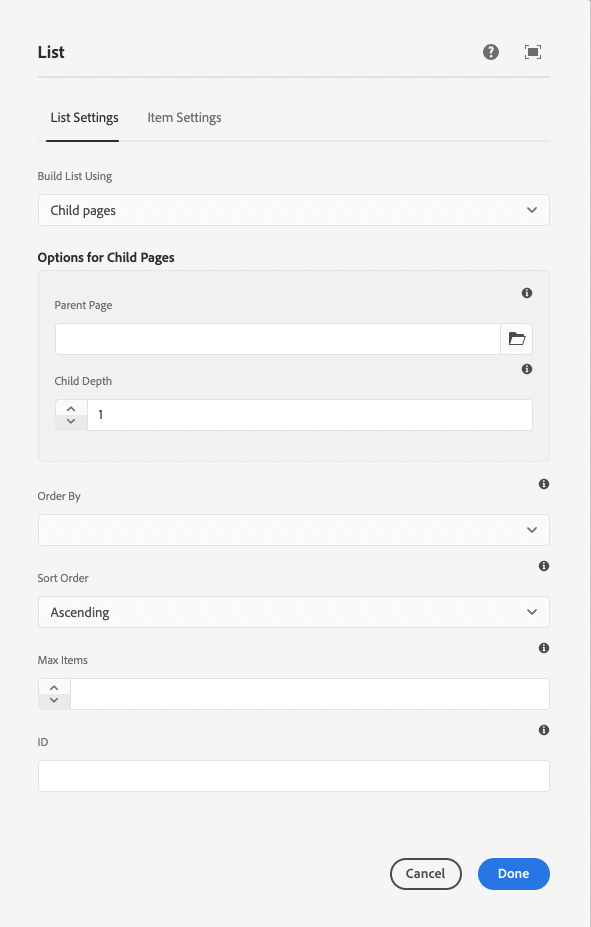Screen dimensions: 591x927
Task: Increase the Max Items value
Action: tap(53, 686)
